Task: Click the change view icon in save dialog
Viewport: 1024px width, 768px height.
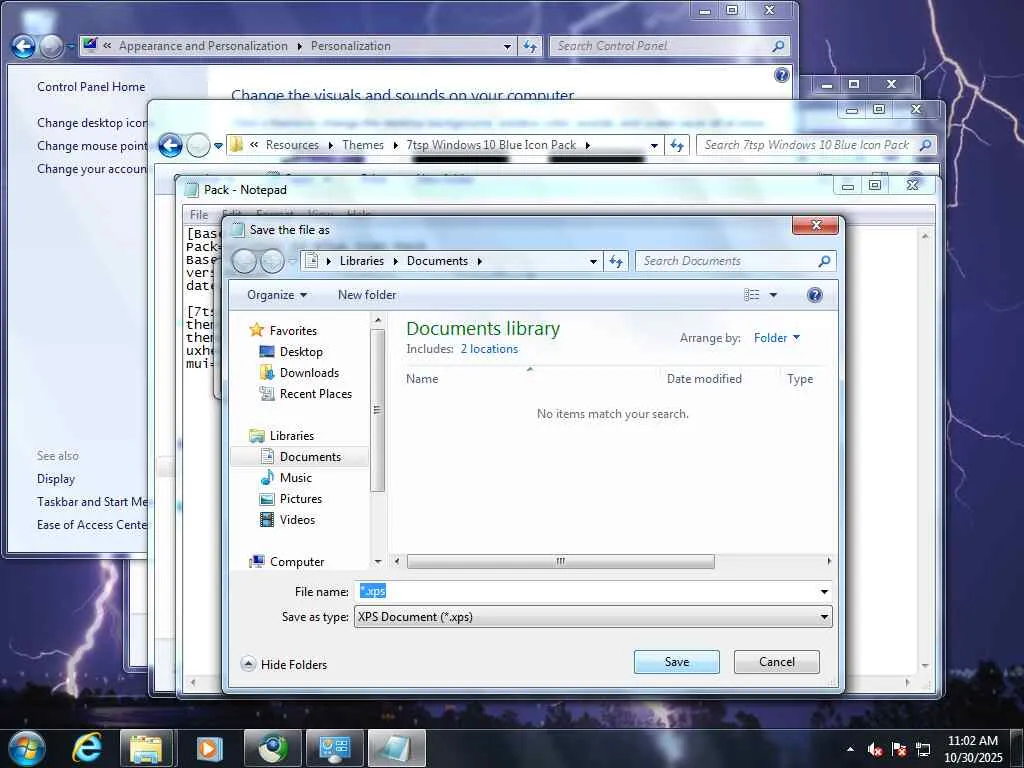Action: 752,295
